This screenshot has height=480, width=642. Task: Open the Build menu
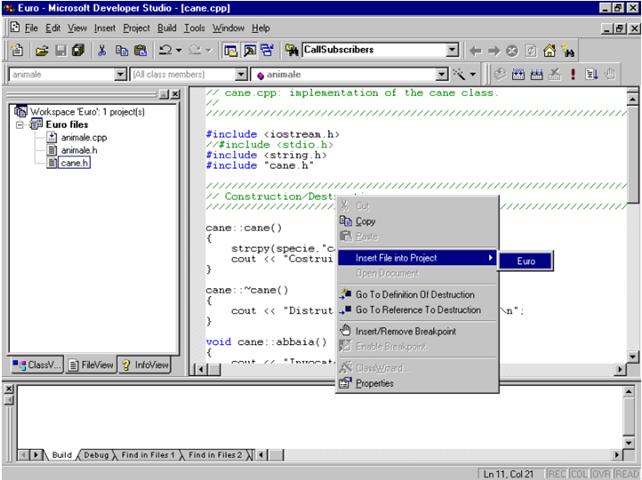point(167,28)
